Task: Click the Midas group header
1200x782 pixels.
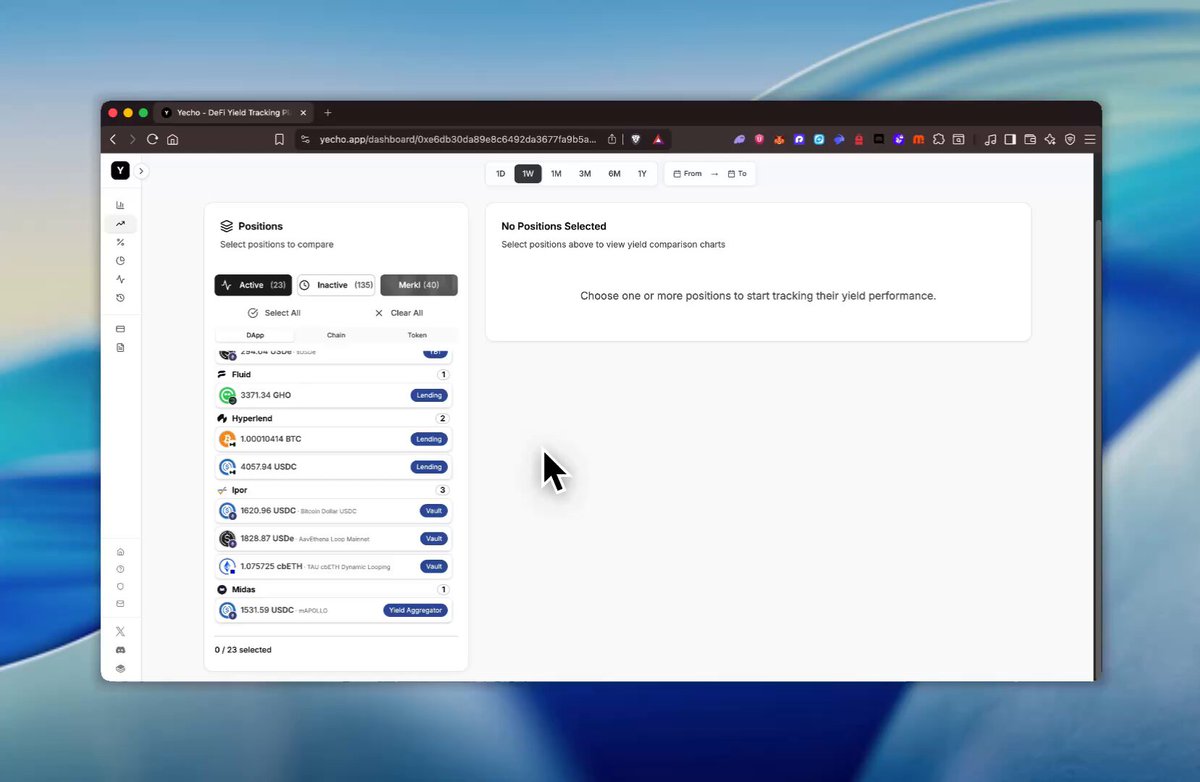Action: click(x=334, y=590)
